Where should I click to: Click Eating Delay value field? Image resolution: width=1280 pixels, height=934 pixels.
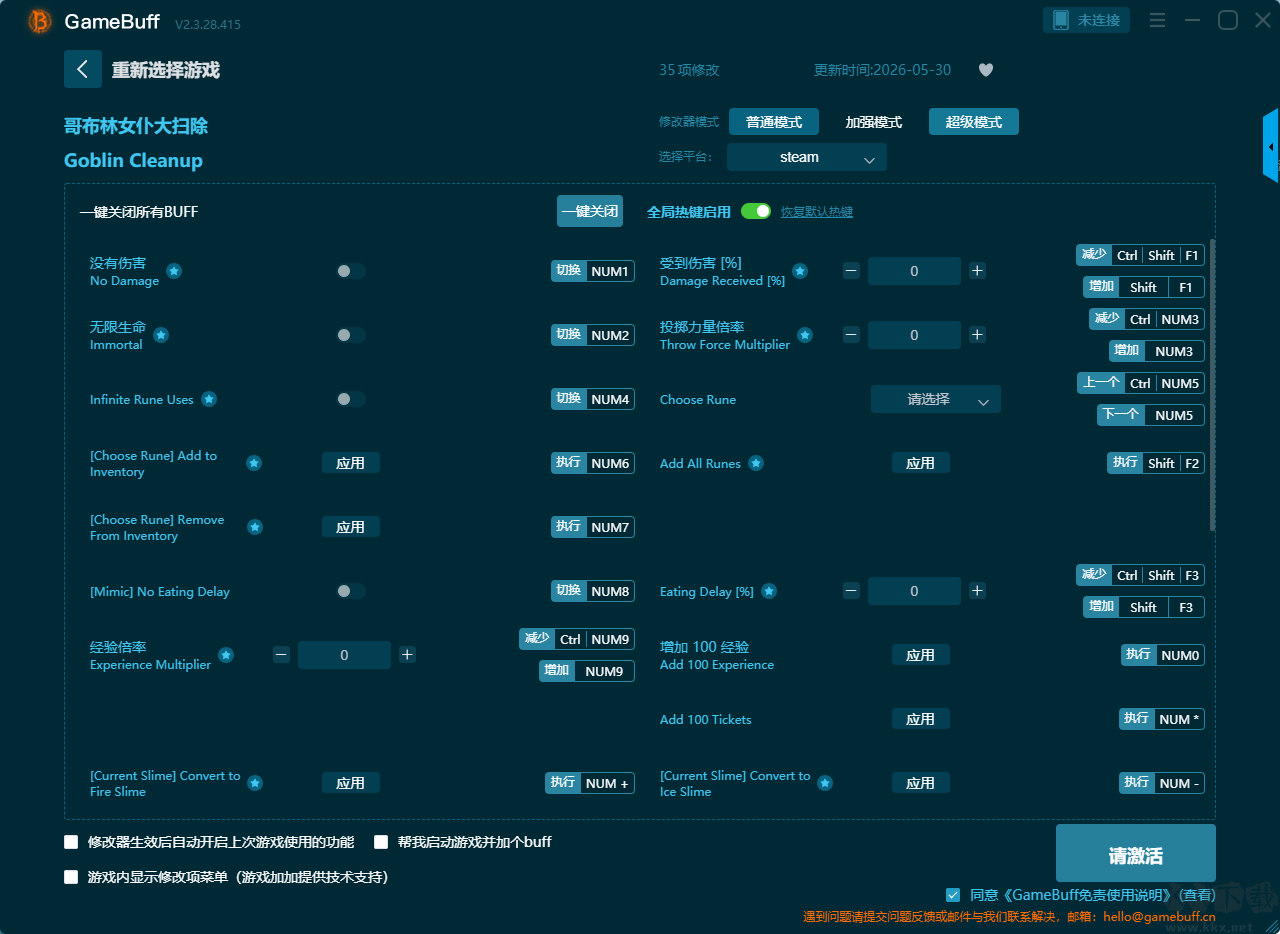(x=914, y=591)
